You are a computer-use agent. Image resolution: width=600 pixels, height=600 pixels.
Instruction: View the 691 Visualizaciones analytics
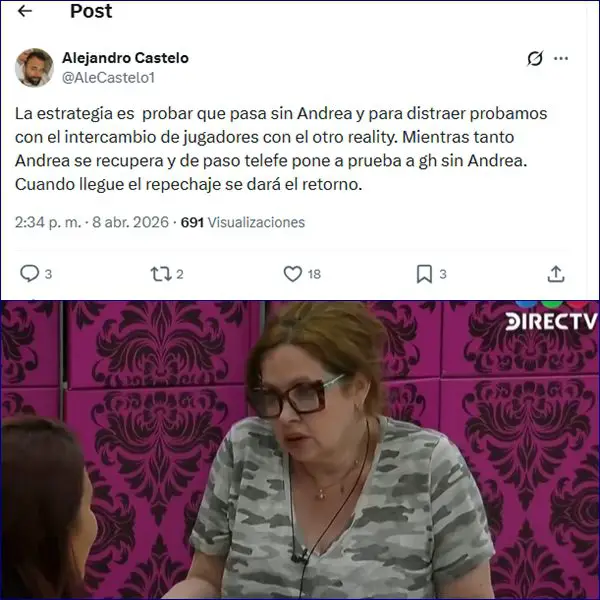click(x=243, y=222)
